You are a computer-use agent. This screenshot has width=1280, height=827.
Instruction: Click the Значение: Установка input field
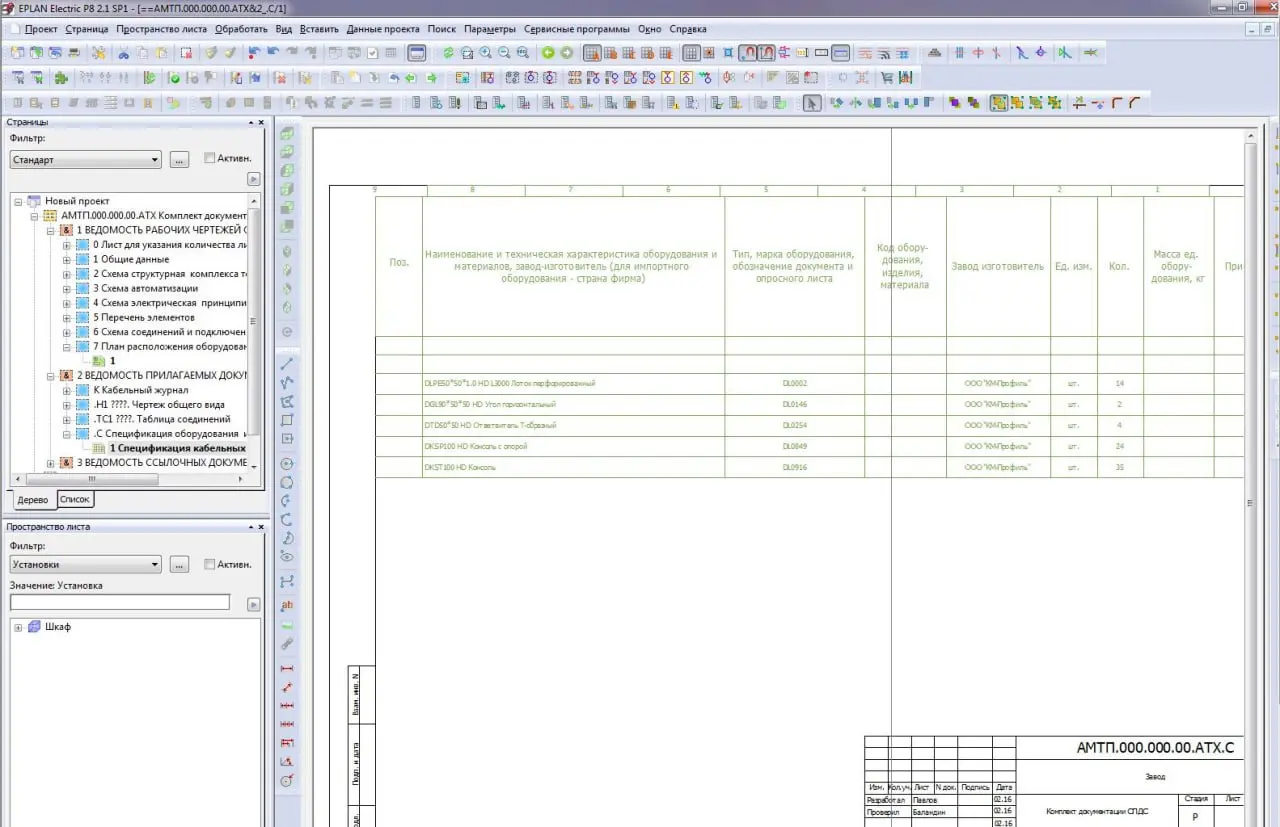pos(120,603)
